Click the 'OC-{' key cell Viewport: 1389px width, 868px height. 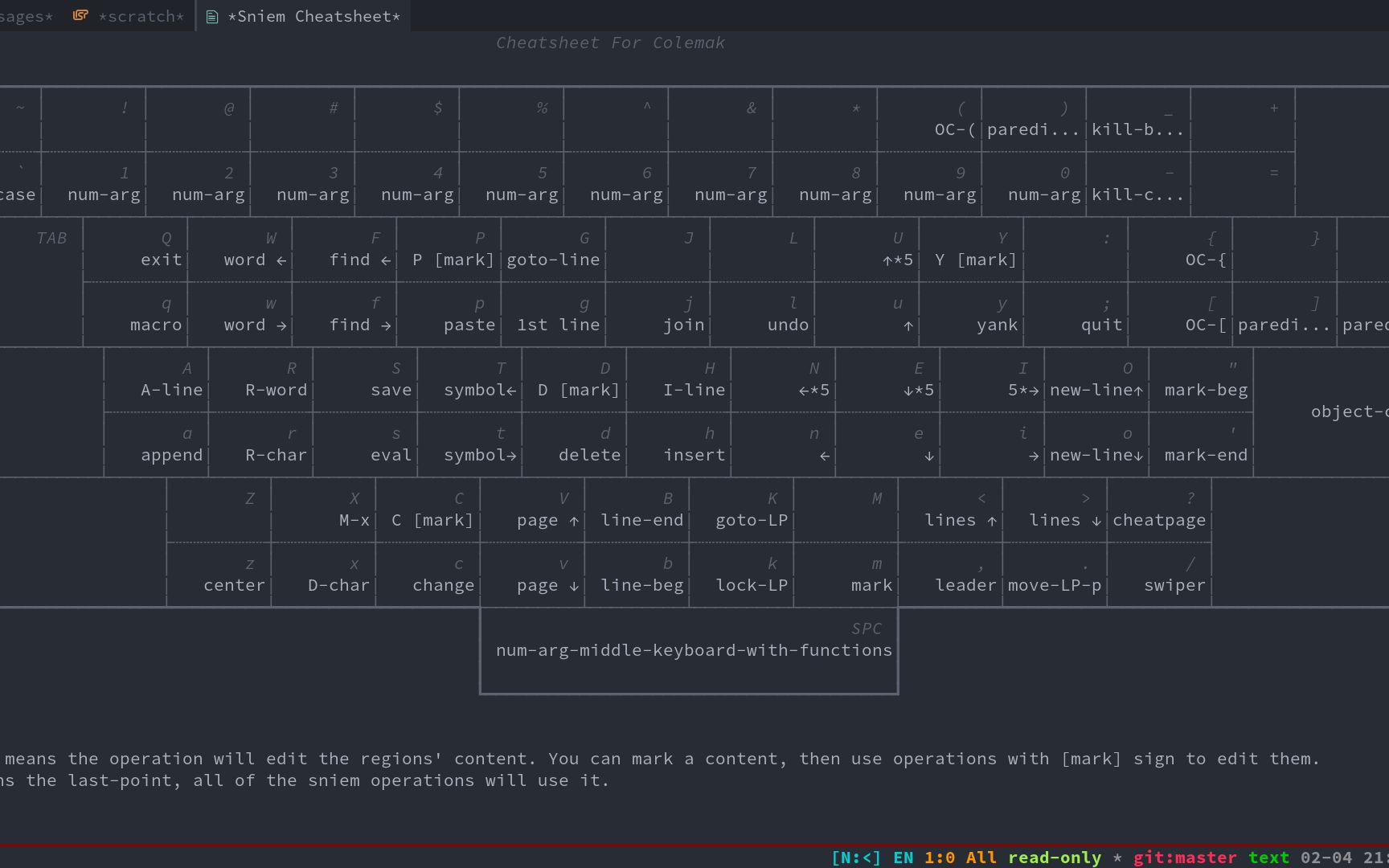(1181, 249)
